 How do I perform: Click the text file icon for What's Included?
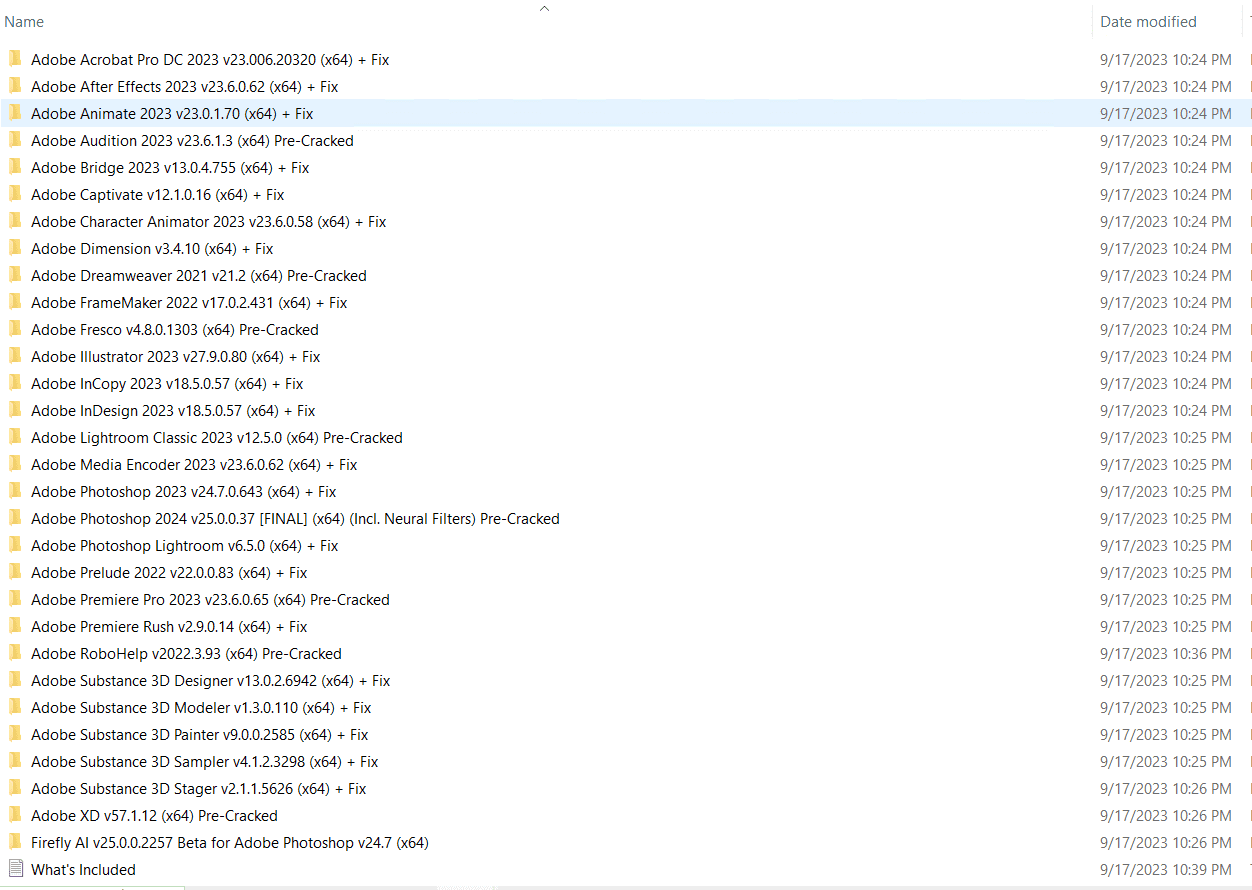(x=15, y=869)
